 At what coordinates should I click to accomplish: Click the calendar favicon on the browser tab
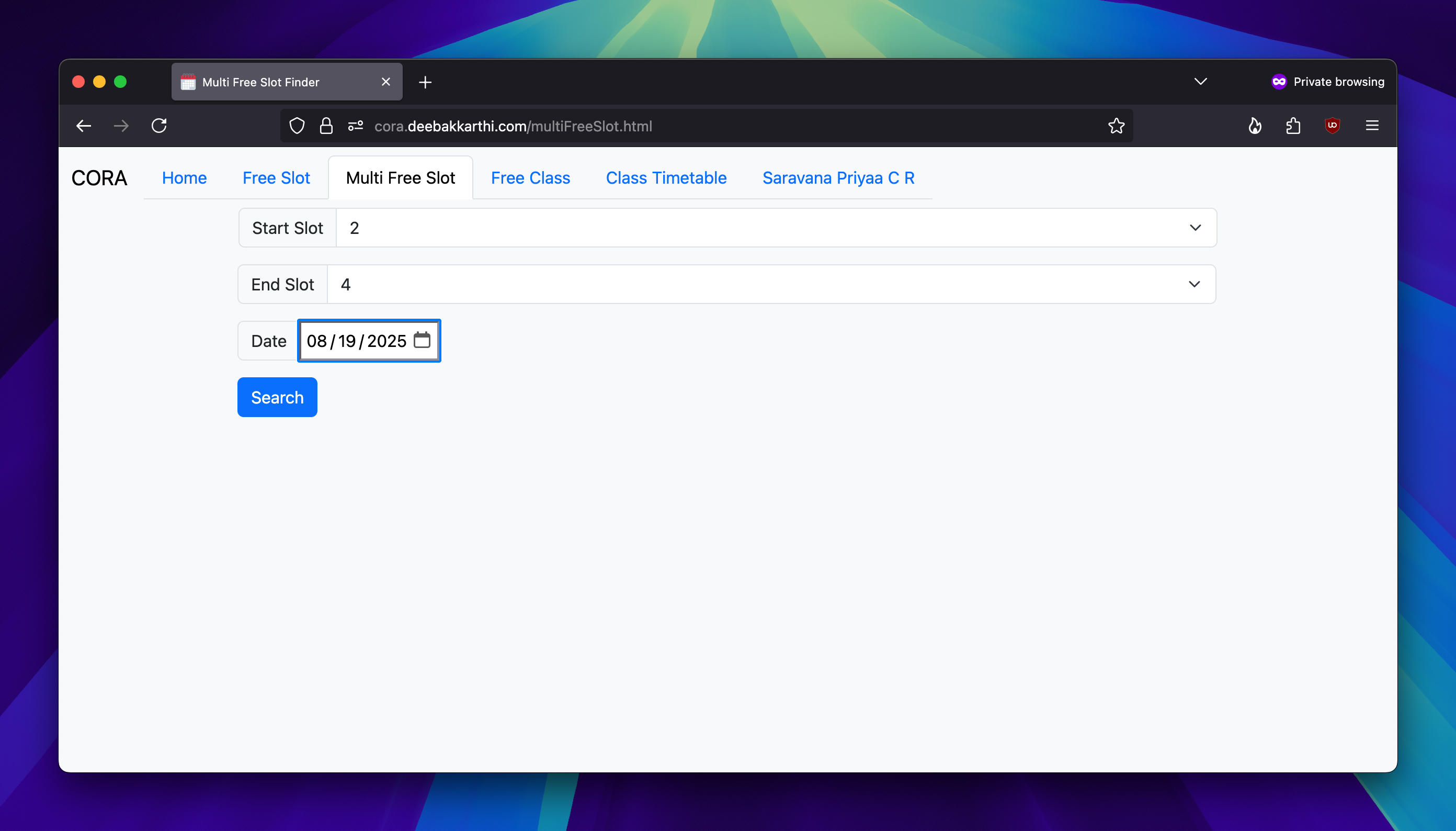coord(188,82)
